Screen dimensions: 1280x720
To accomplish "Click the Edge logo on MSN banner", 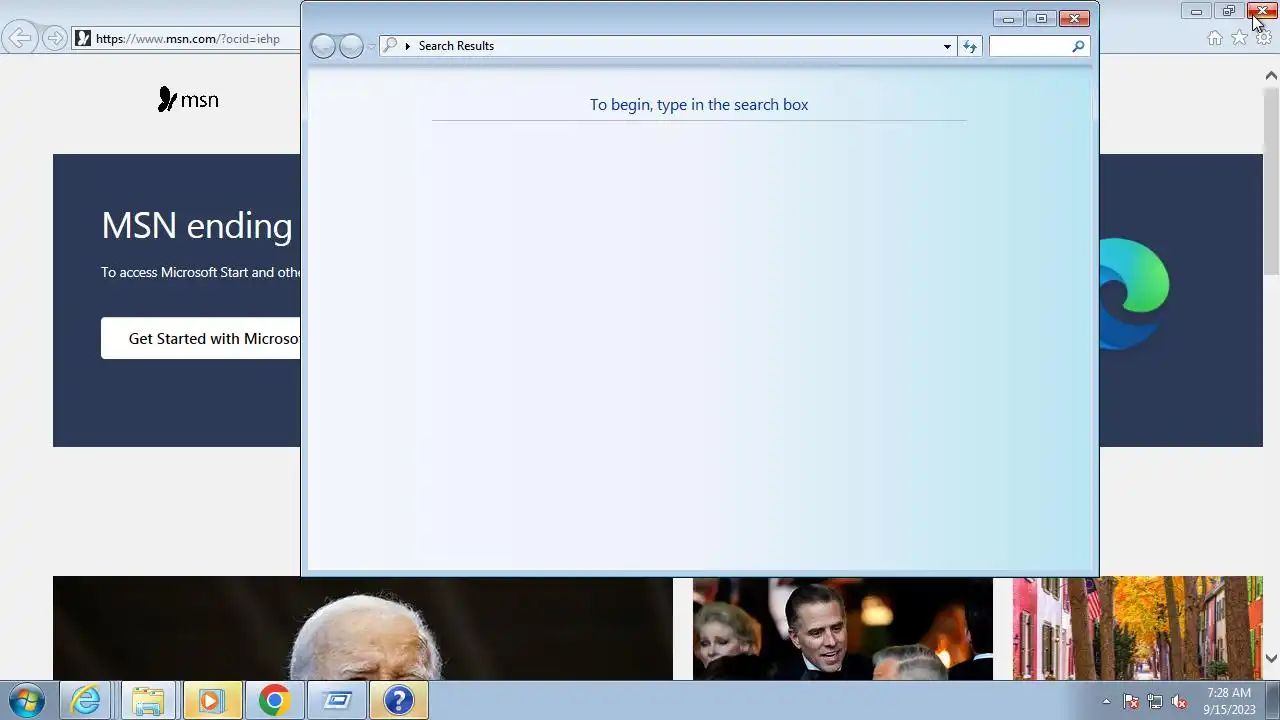I will 1134,294.
